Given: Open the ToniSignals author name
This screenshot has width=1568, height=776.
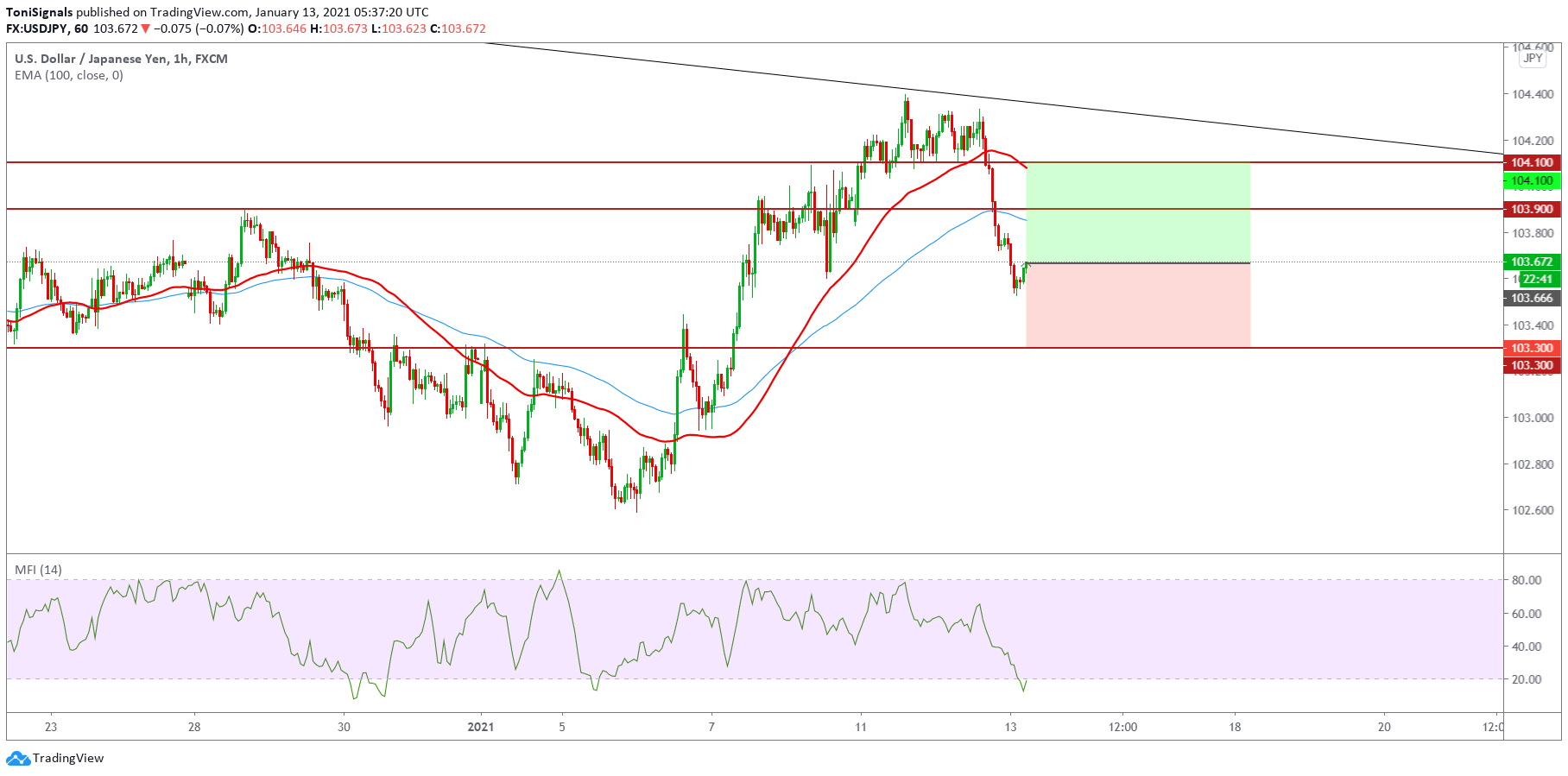Looking at the screenshot, I should click(39, 12).
